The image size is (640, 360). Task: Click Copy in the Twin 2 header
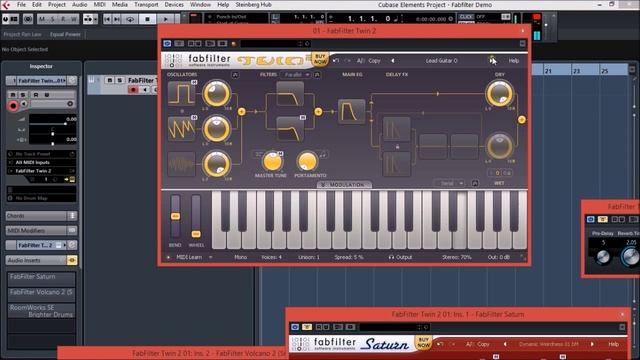tap(374, 60)
